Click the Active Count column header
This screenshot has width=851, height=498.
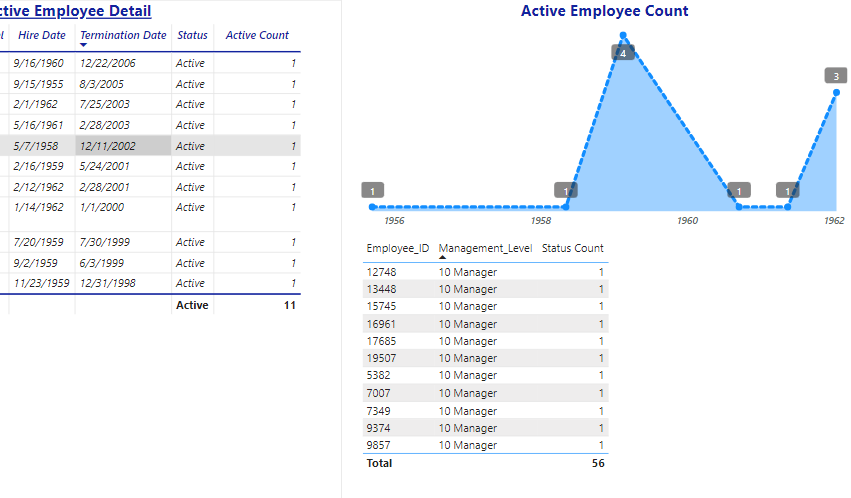pos(257,35)
